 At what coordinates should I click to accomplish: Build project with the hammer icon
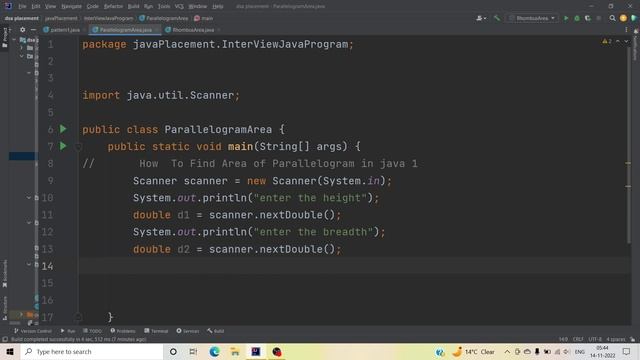click(x=497, y=18)
